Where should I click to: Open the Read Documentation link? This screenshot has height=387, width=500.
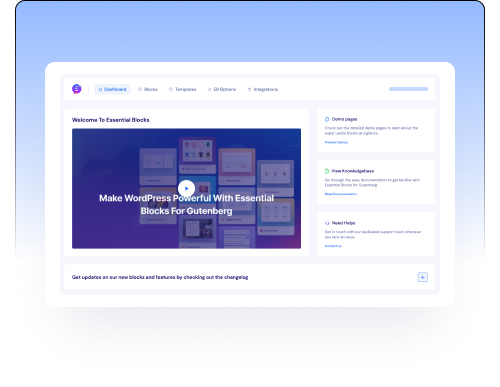click(x=341, y=194)
